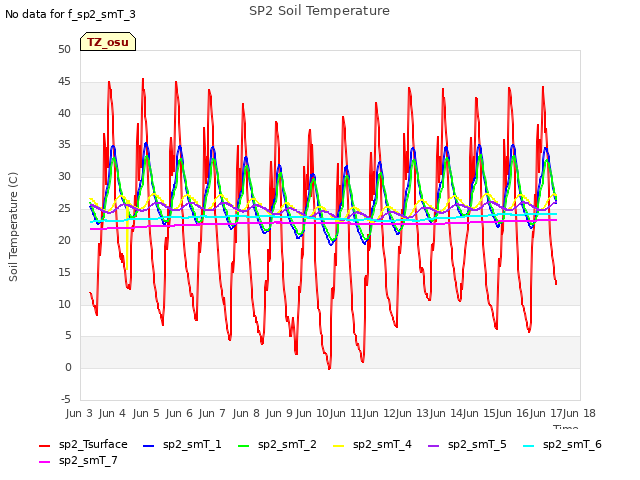640x480 pixels.
Task: Click the 'No data for f_sp2_smT_3' message
Action: point(70,14)
